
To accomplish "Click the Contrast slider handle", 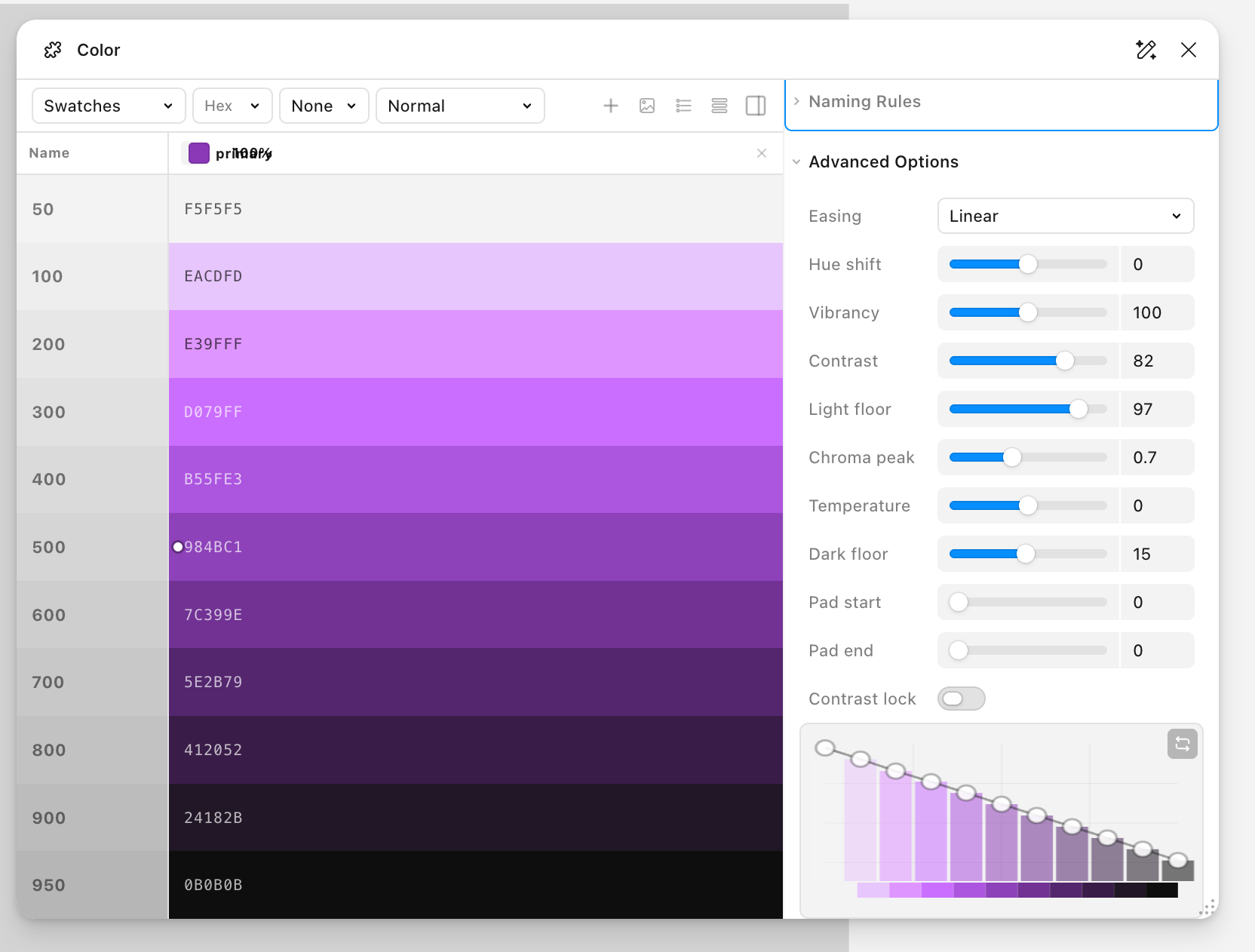I will pos(1065,361).
